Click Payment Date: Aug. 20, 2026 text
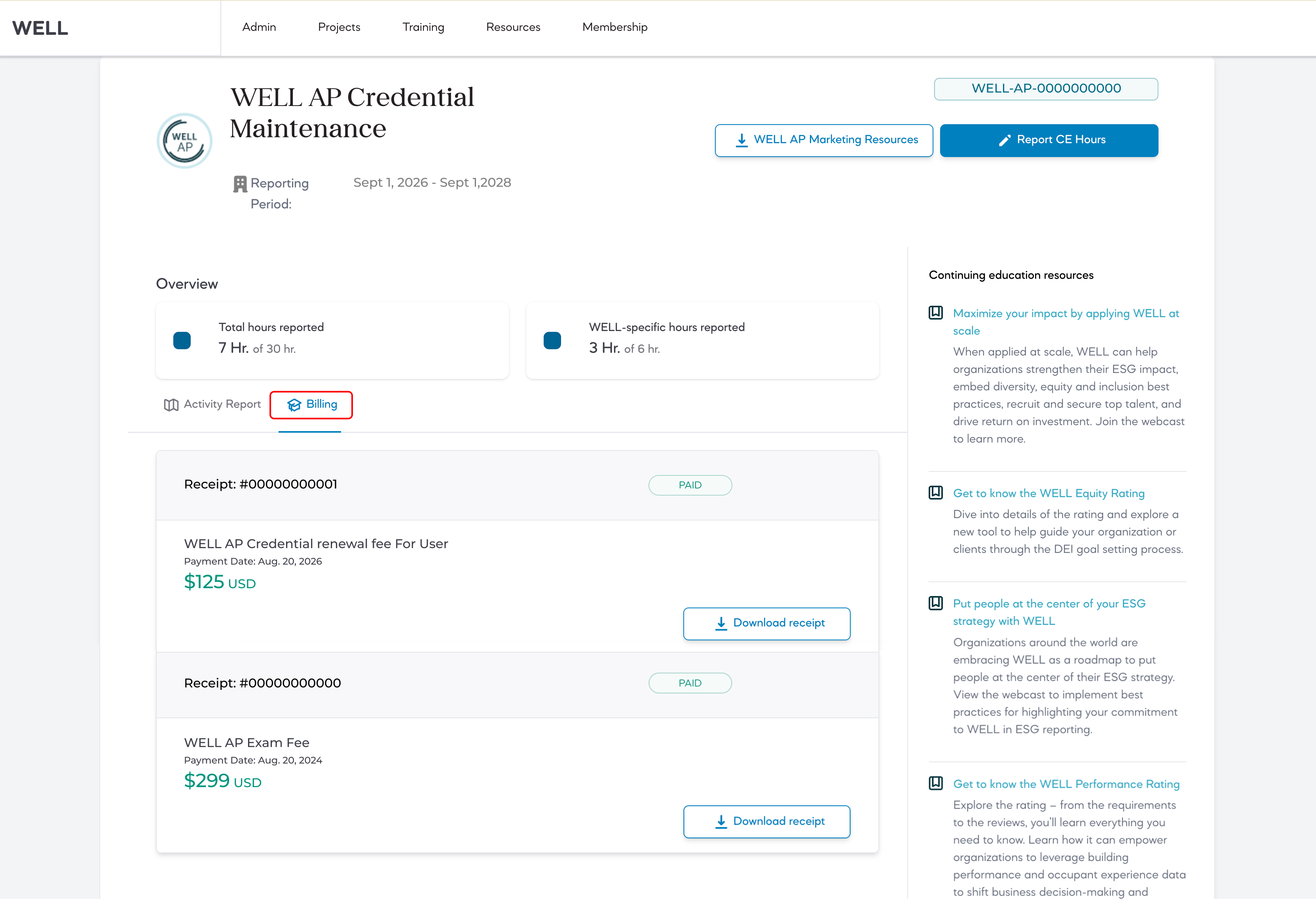 [x=252, y=561]
